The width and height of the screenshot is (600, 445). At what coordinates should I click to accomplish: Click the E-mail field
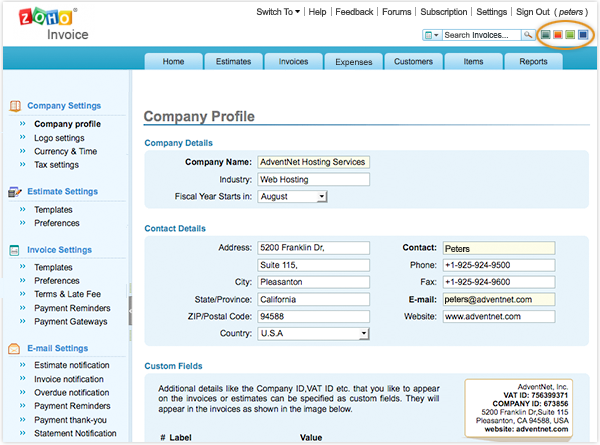(x=499, y=300)
